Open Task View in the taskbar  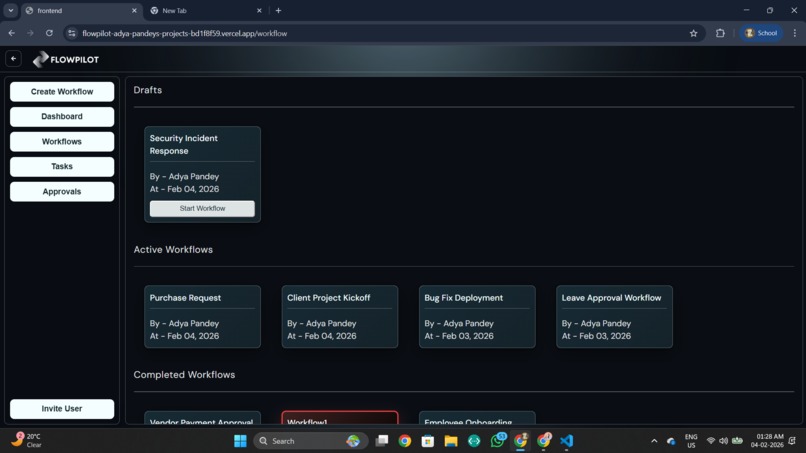pos(382,441)
